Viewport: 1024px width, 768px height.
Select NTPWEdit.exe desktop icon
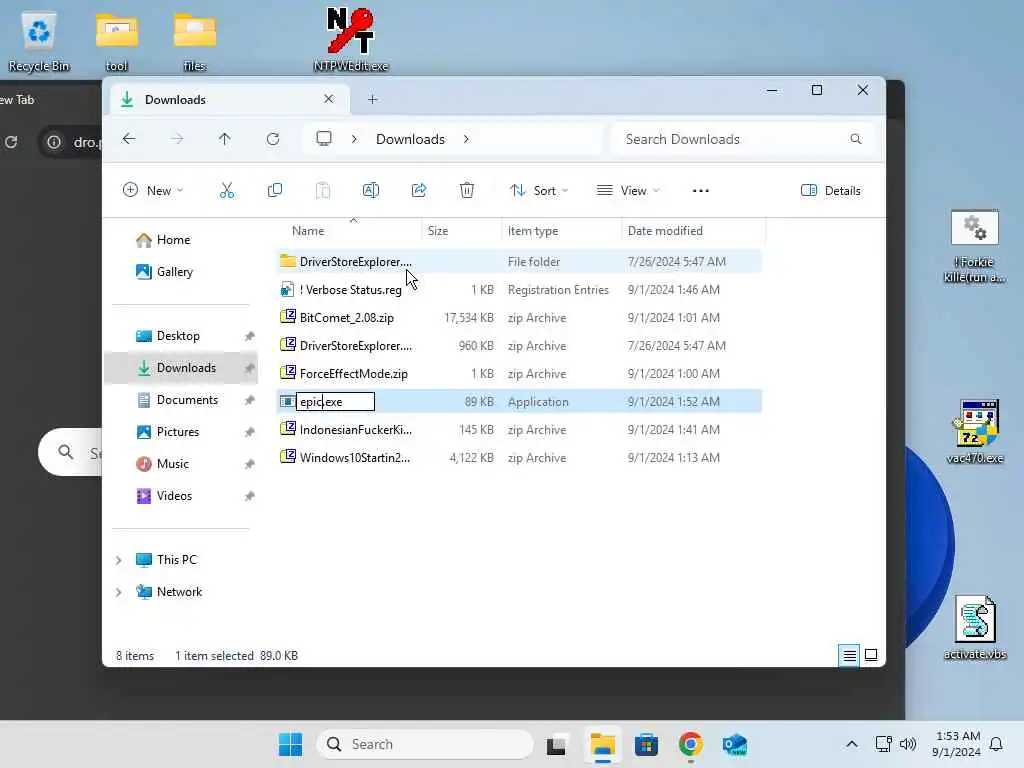click(x=351, y=39)
